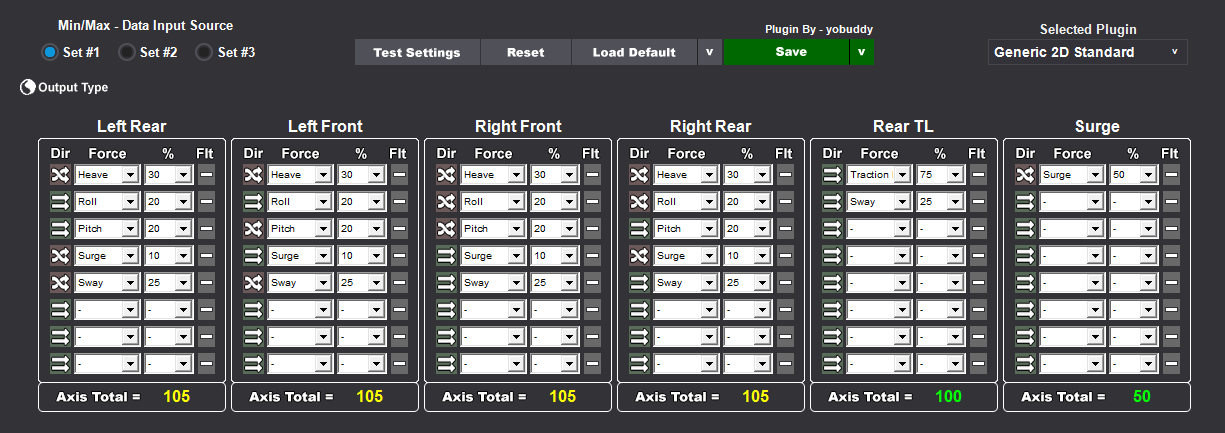This screenshot has width=1225, height=433.
Task: Choose Set #3 radio button
Action: tap(204, 52)
